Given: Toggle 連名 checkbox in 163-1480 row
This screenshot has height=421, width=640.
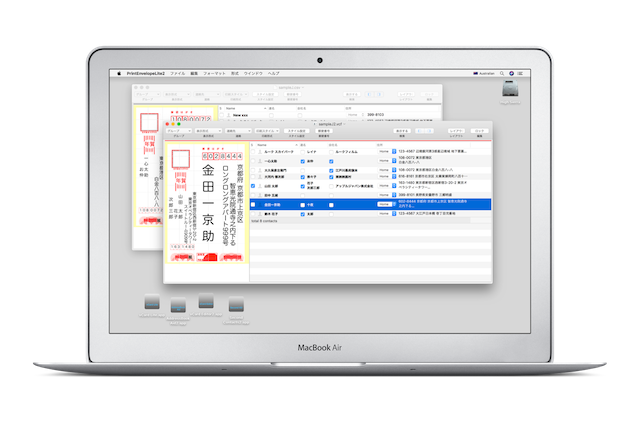Looking at the screenshot, I should [x=302, y=186].
